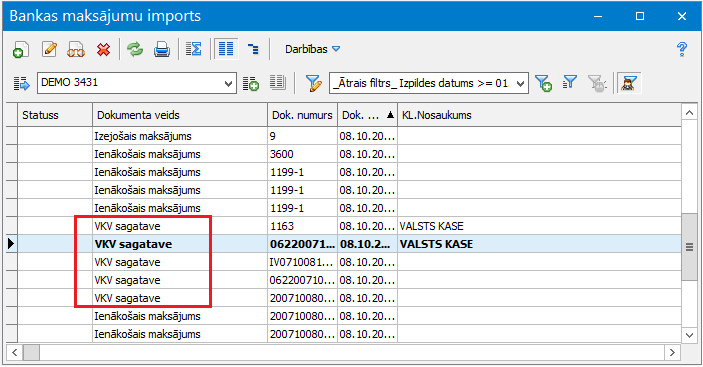Maximize the Bankas maksājumu imports window

640,16
